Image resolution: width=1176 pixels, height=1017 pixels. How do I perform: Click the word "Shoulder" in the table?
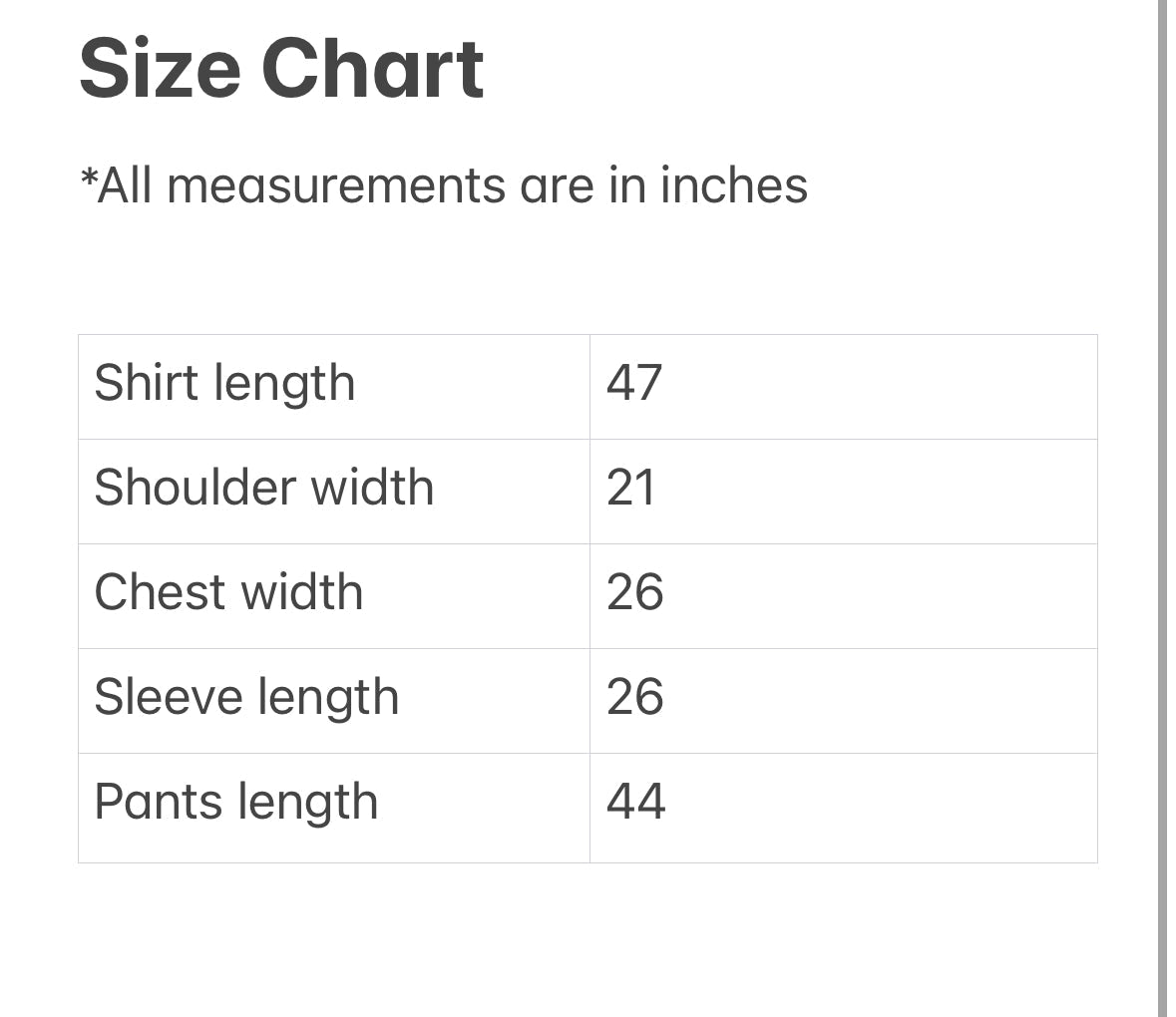pos(196,489)
